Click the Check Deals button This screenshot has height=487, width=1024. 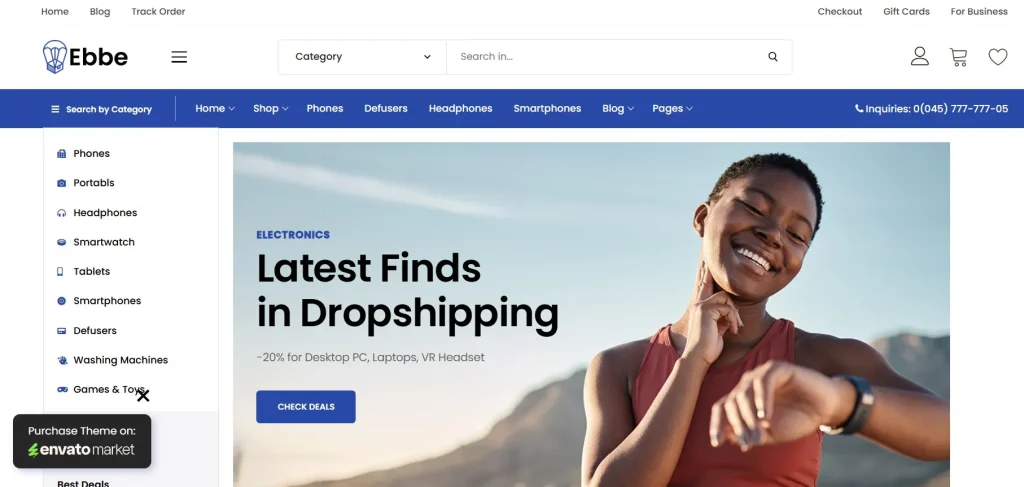(x=306, y=407)
